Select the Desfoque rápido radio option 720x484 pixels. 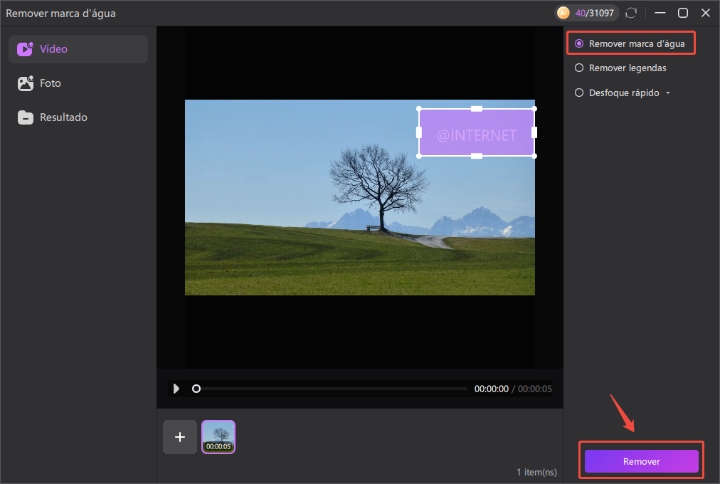[579, 92]
